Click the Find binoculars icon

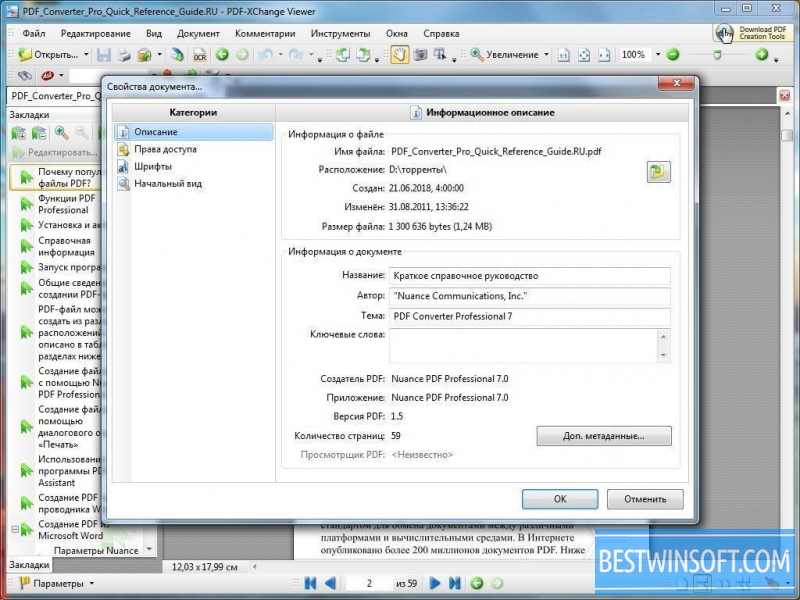pos(24,76)
